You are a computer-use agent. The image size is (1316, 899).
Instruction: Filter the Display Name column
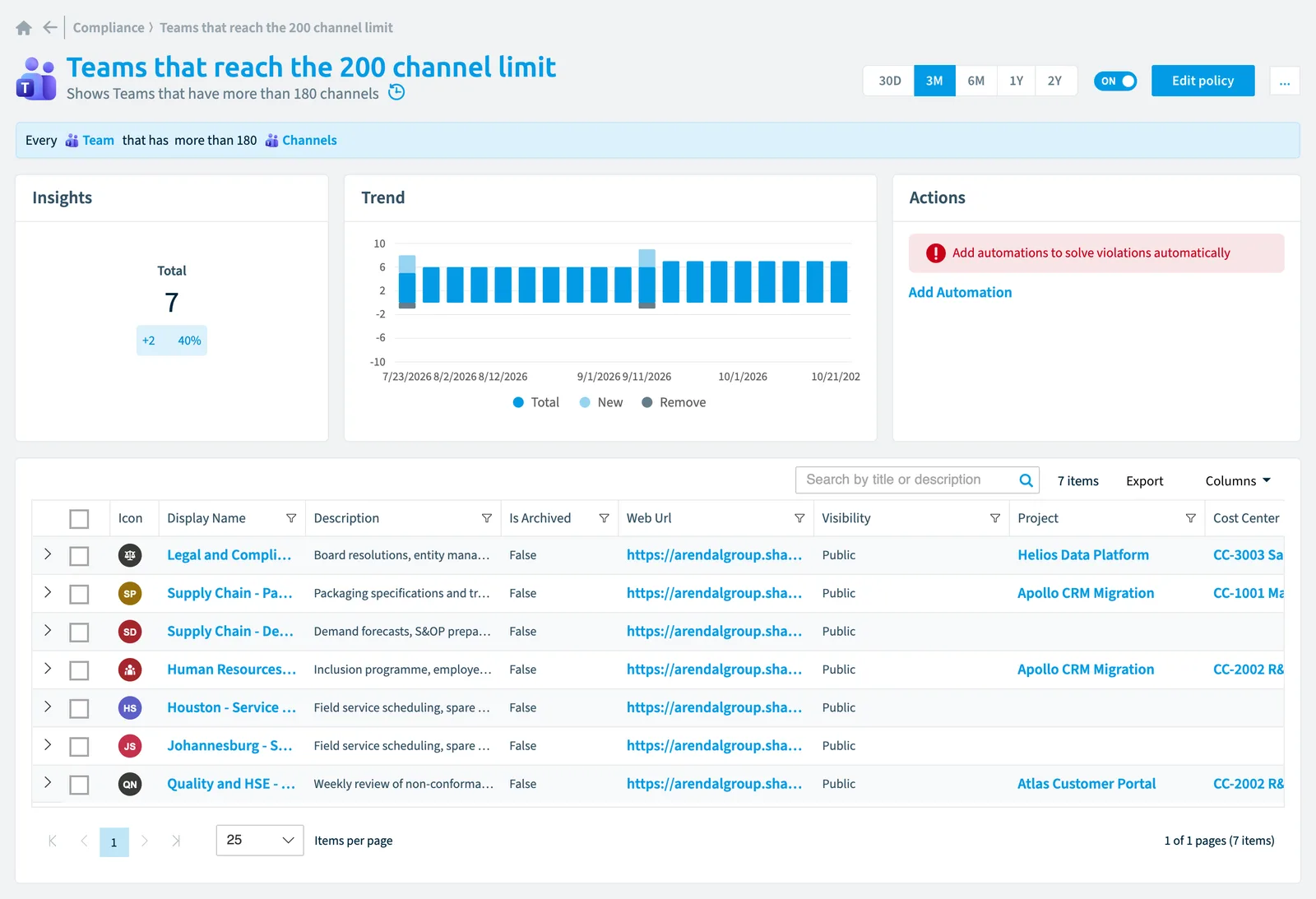click(x=291, y=518)
